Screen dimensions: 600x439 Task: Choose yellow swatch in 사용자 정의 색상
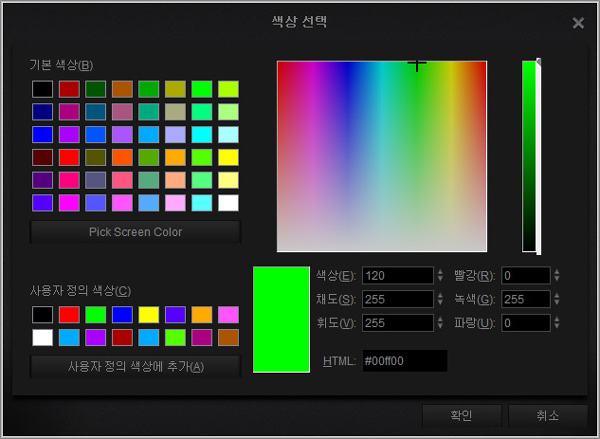149,315
